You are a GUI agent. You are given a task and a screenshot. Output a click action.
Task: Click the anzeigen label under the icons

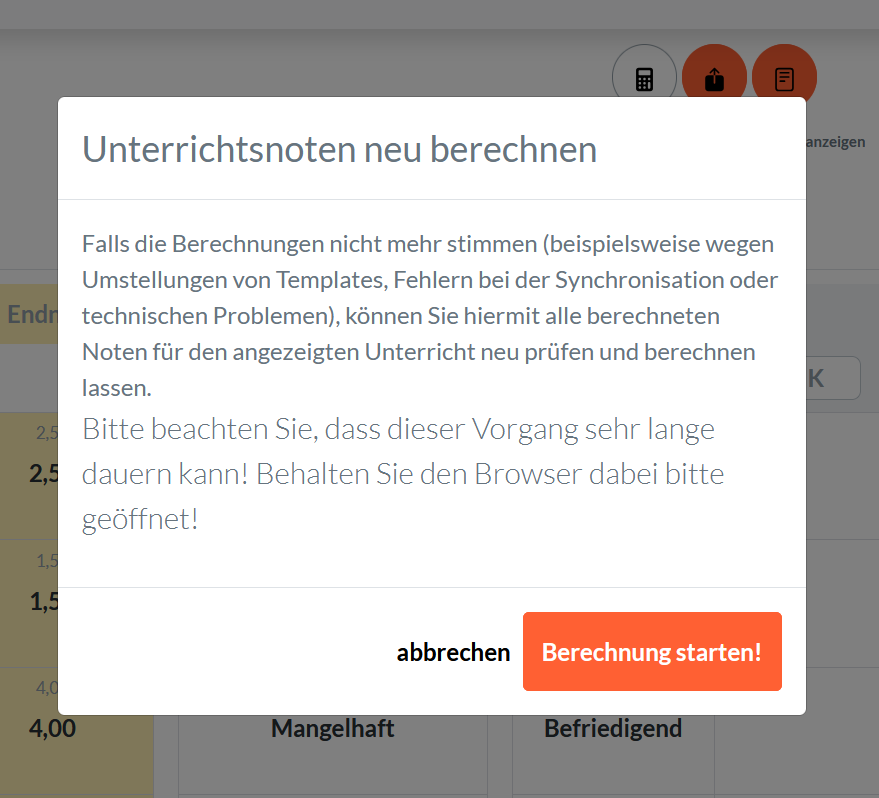835,142
